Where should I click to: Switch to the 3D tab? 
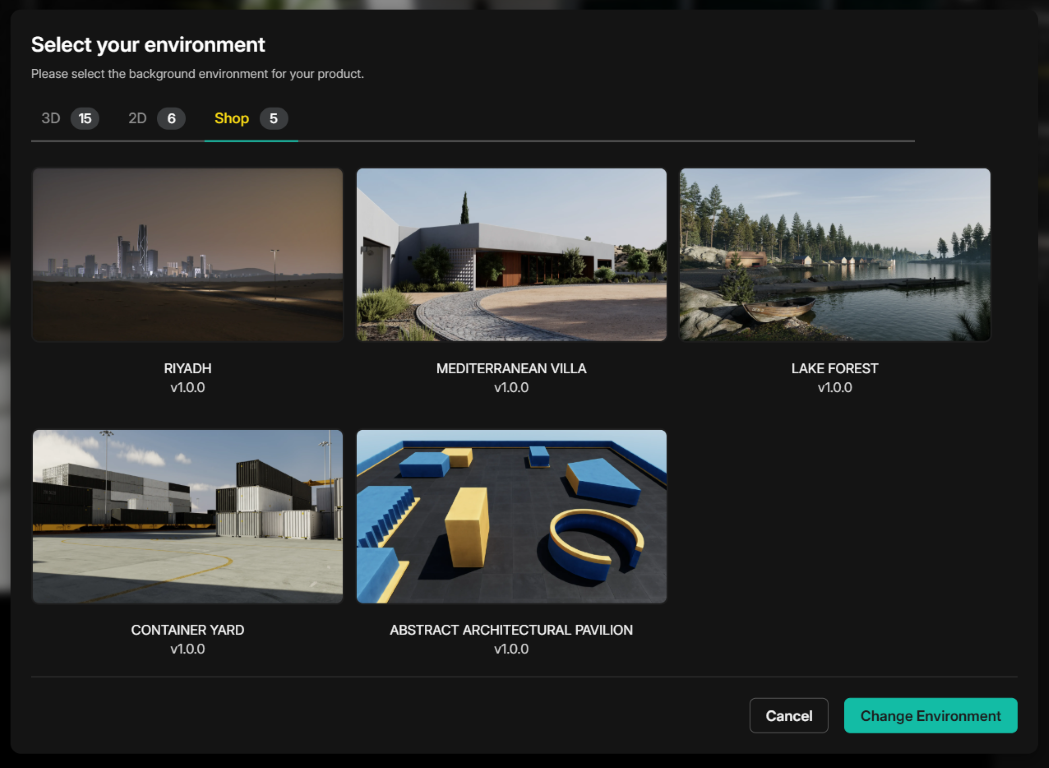point(51,119)
